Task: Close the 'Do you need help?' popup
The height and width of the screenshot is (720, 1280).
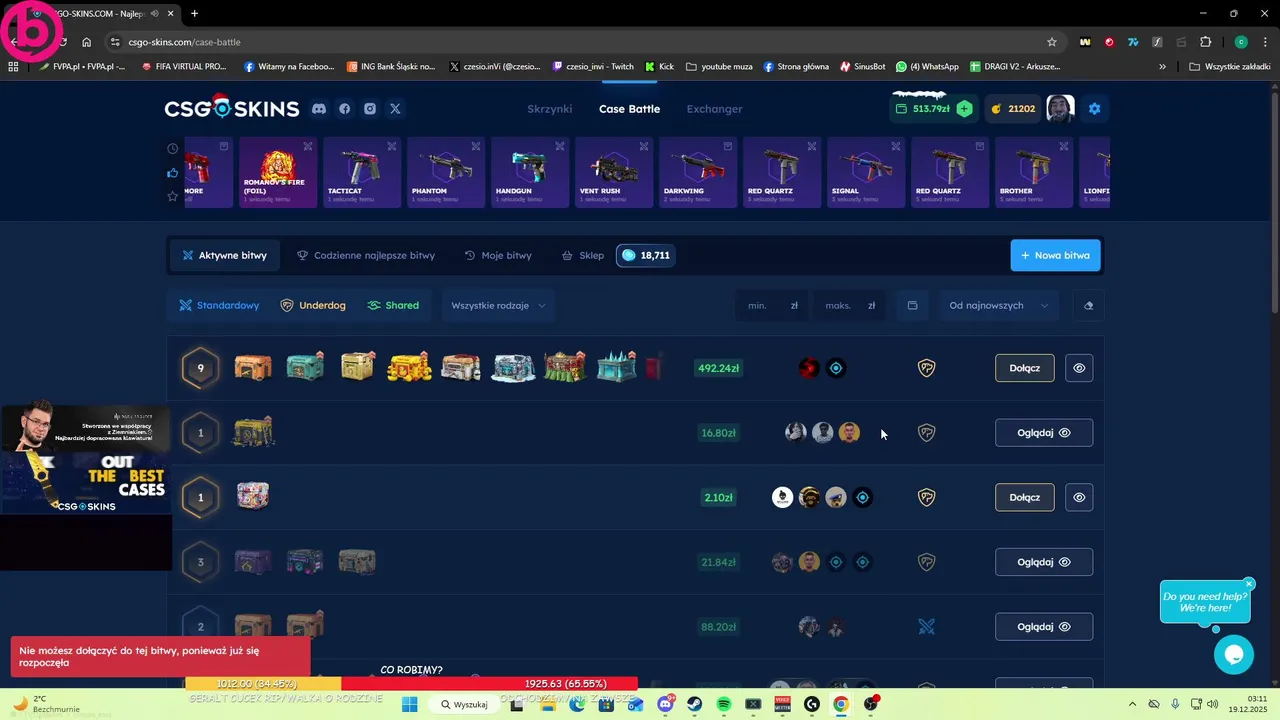Action: (1249, 584)
